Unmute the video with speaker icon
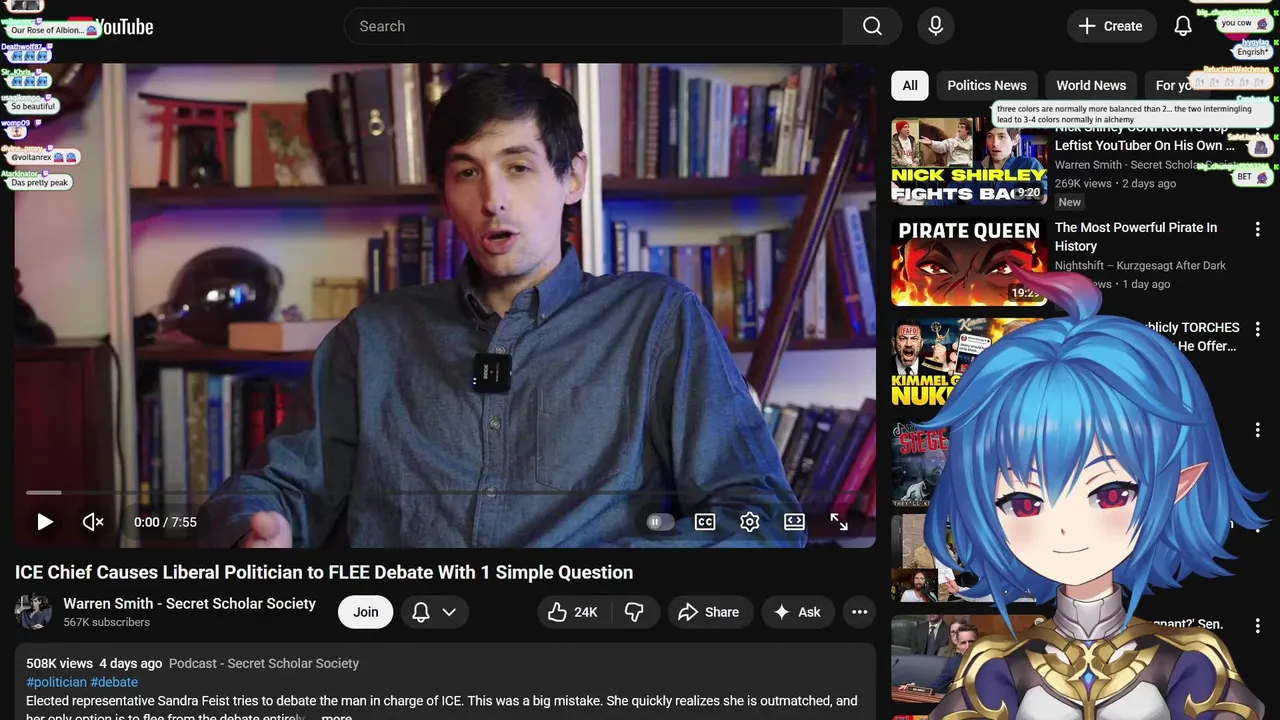The image size is (1280, 720). [93, 522]
